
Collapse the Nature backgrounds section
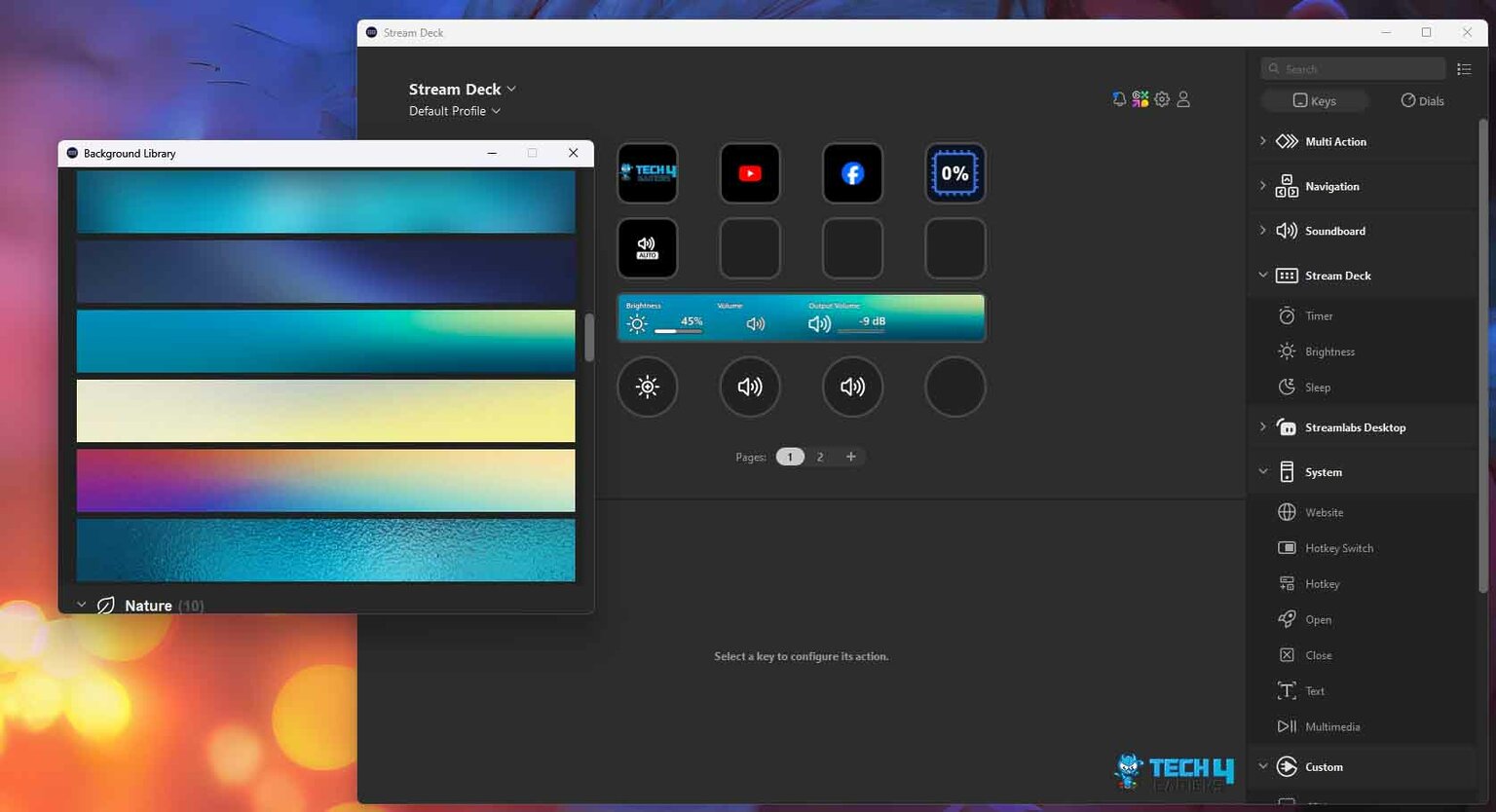point(82,605)
